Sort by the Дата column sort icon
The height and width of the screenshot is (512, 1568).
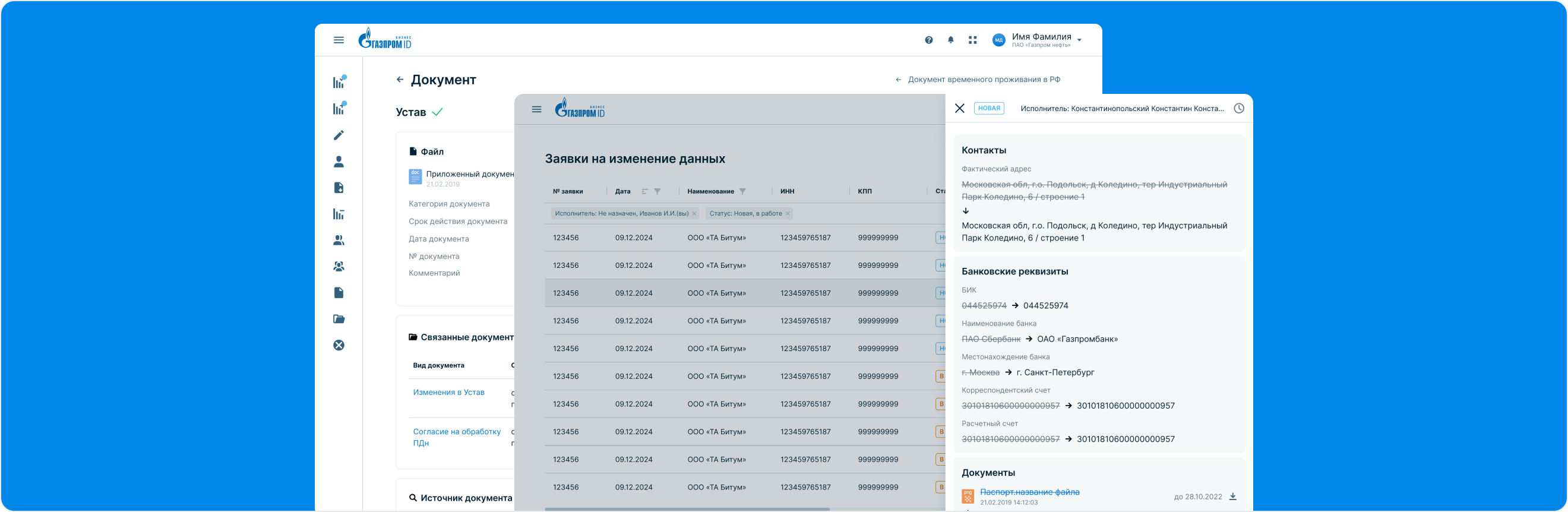[x=644, y=191]
